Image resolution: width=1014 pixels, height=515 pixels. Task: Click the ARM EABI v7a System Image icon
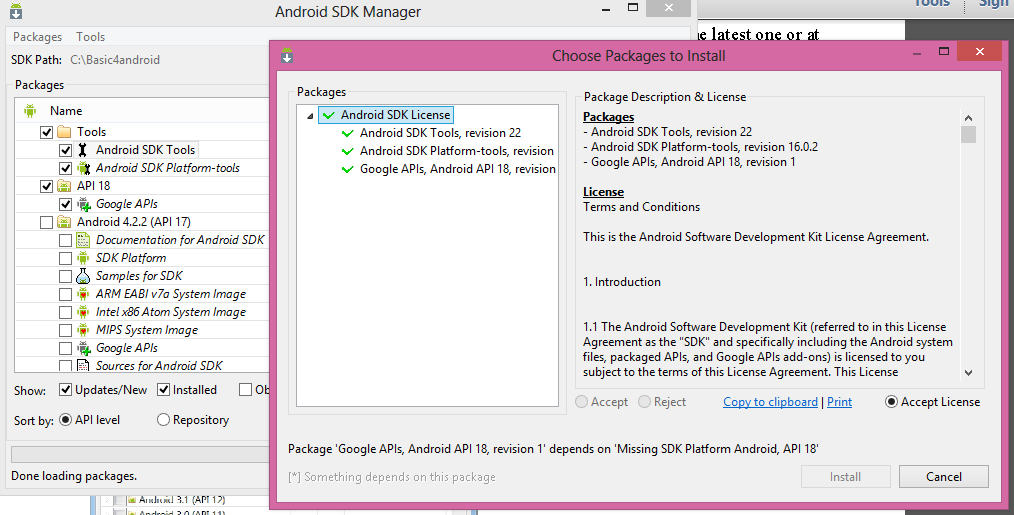click(83, 294)
